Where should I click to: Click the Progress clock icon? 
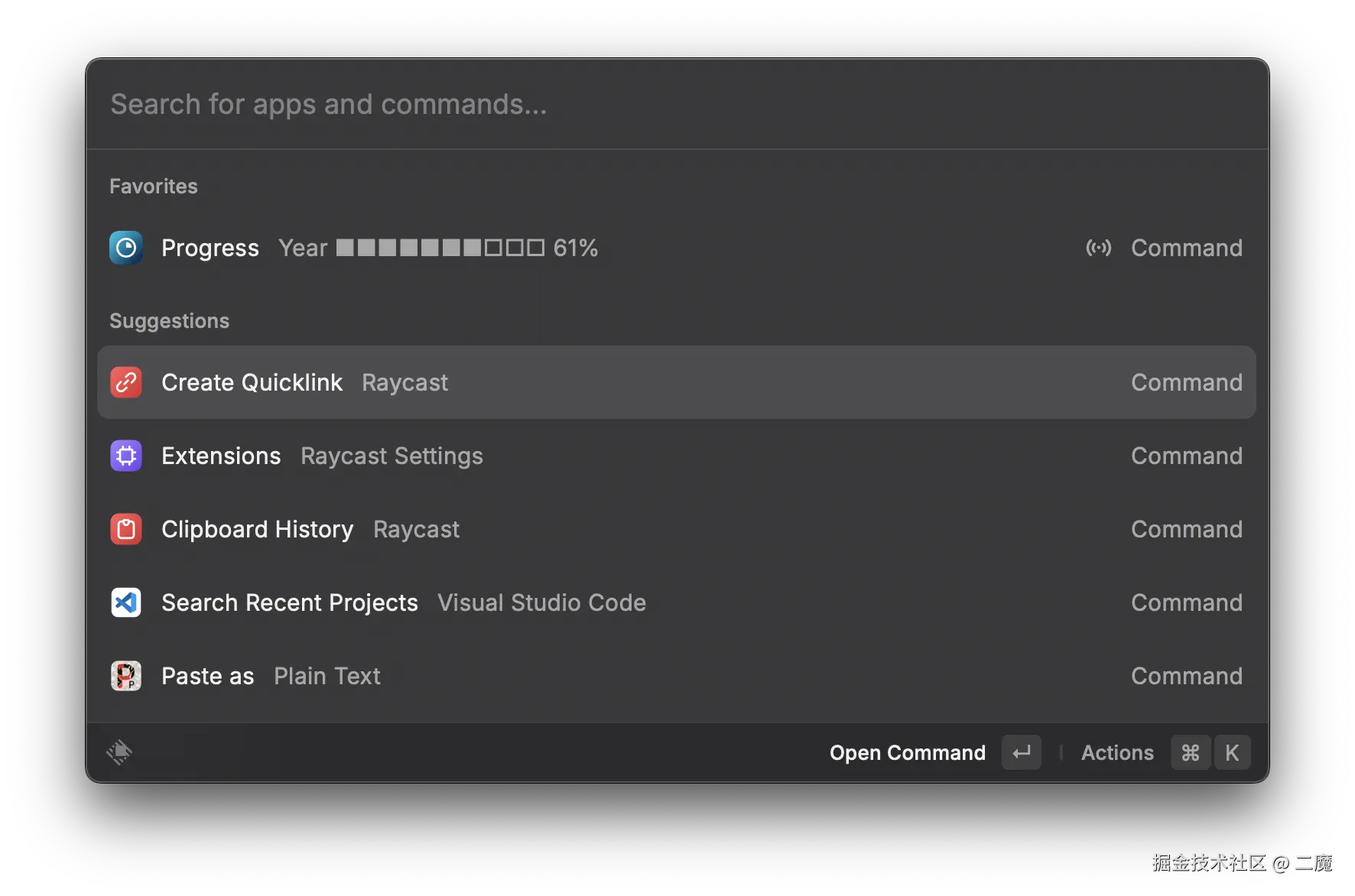tap(126, 248)
